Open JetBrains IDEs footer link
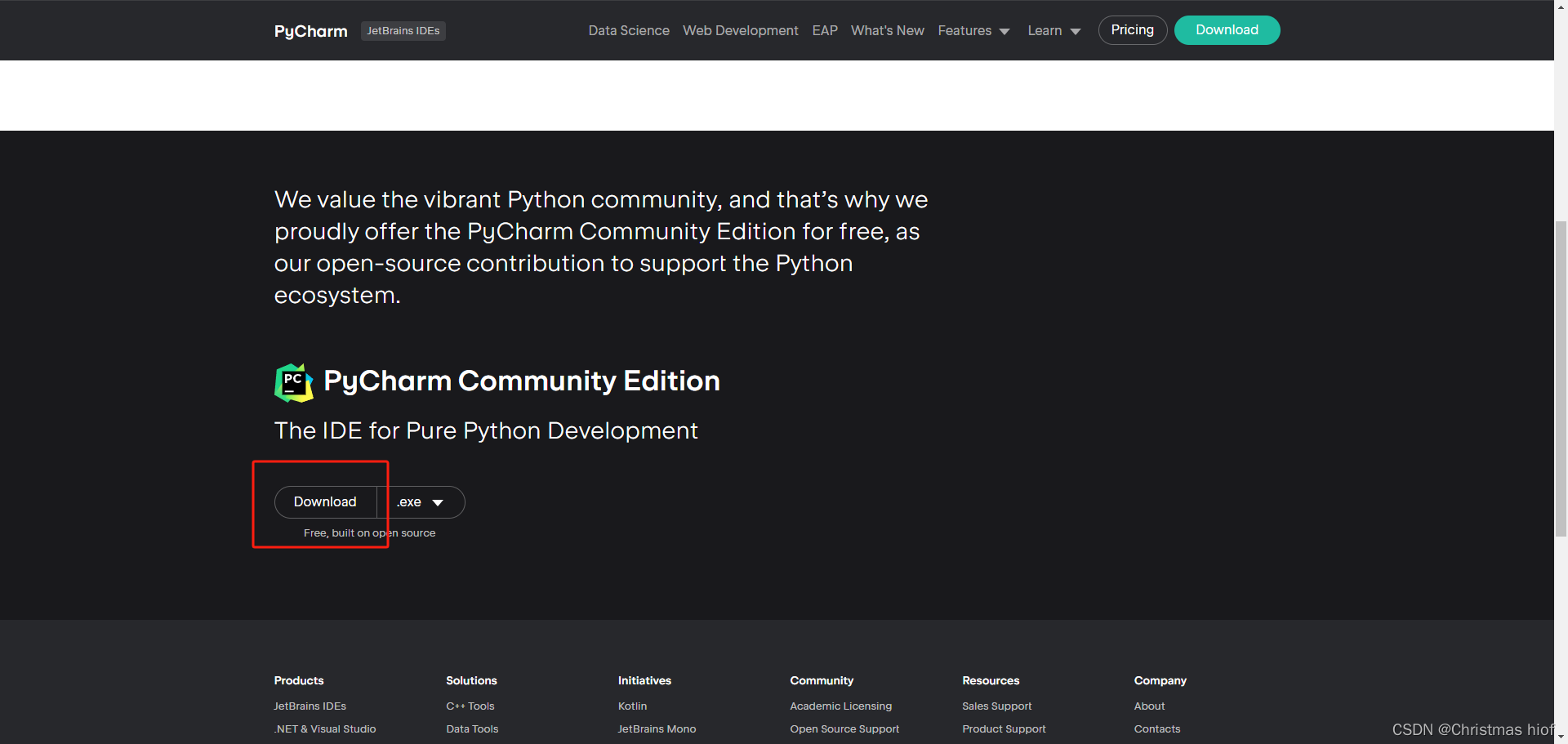This screenshot has width=1568, height=744. coord(310,706)
